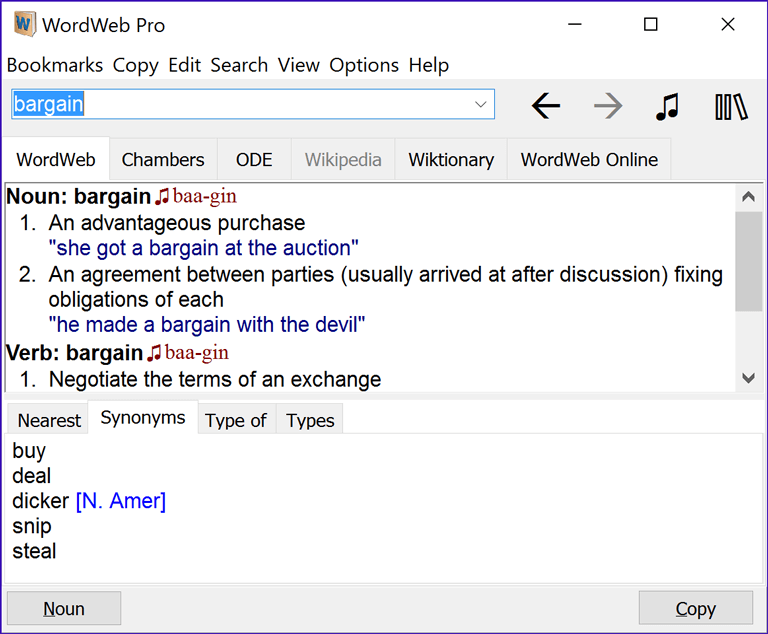768x634 pixels.
Task: Click the synonym "snip"
Action: pos(32,526)
